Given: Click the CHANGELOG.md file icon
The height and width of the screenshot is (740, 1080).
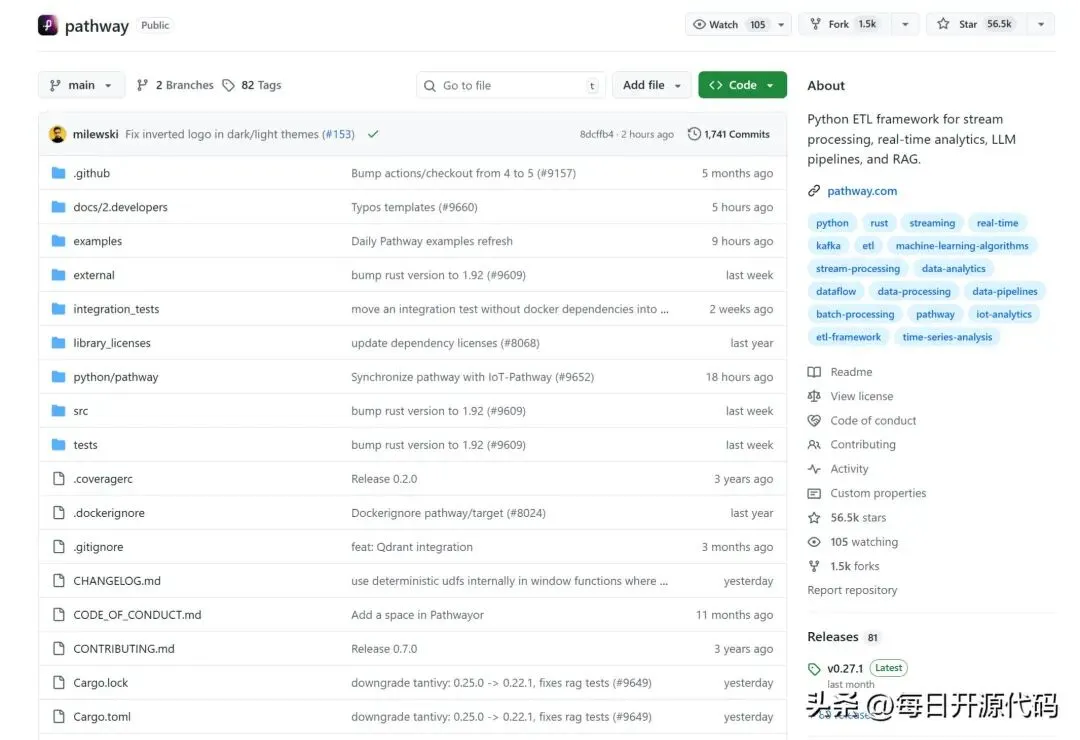Looking at the screenshot, I should click(x=59, y=580).
